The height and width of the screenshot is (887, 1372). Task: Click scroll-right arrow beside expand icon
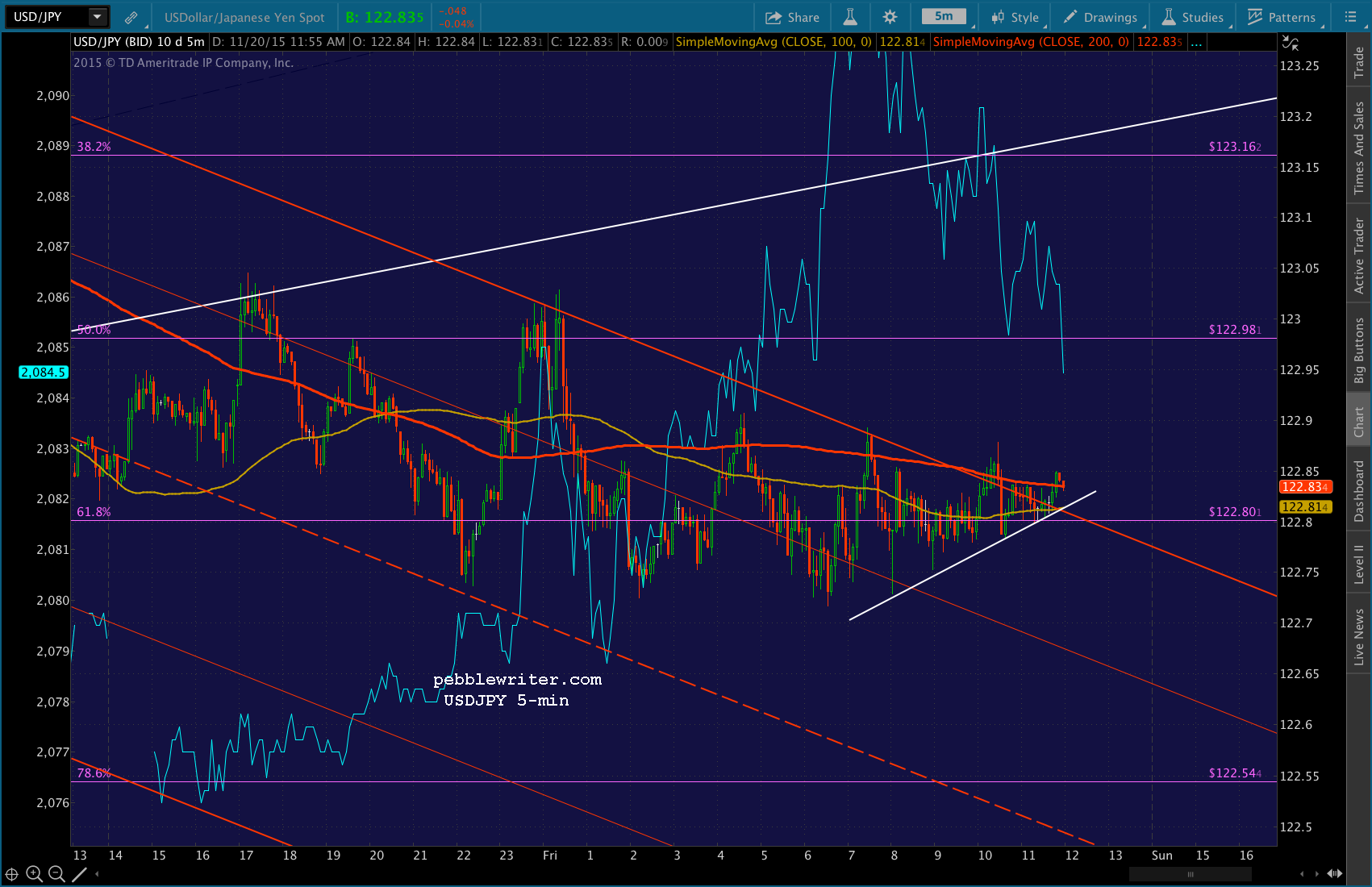click(x=1317, y=873)
